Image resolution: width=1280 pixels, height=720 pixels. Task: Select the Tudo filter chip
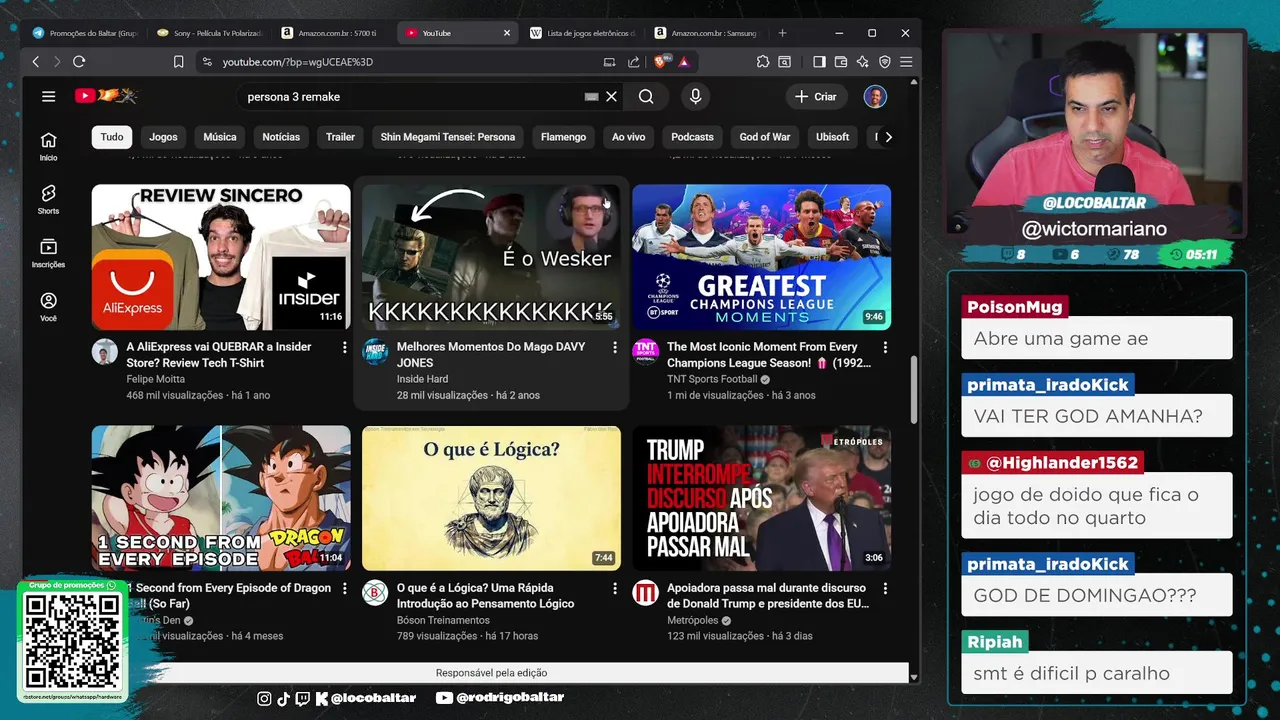coord(112,137)
